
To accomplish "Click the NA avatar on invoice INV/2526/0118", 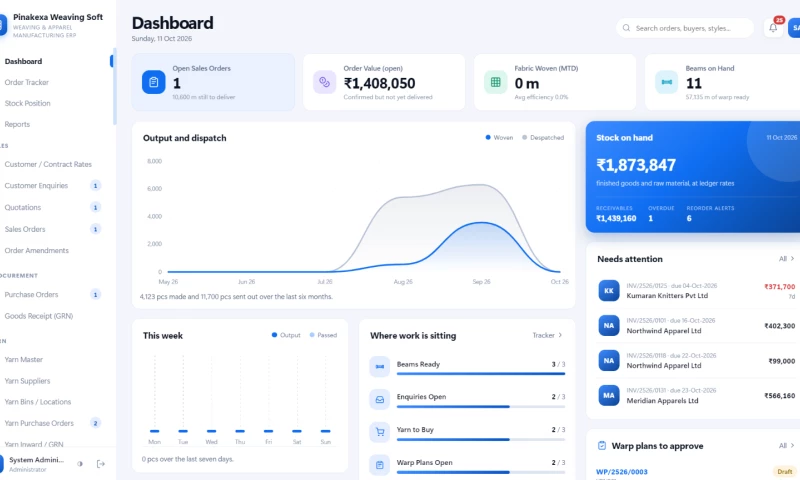I will click(x=609, y=361).
